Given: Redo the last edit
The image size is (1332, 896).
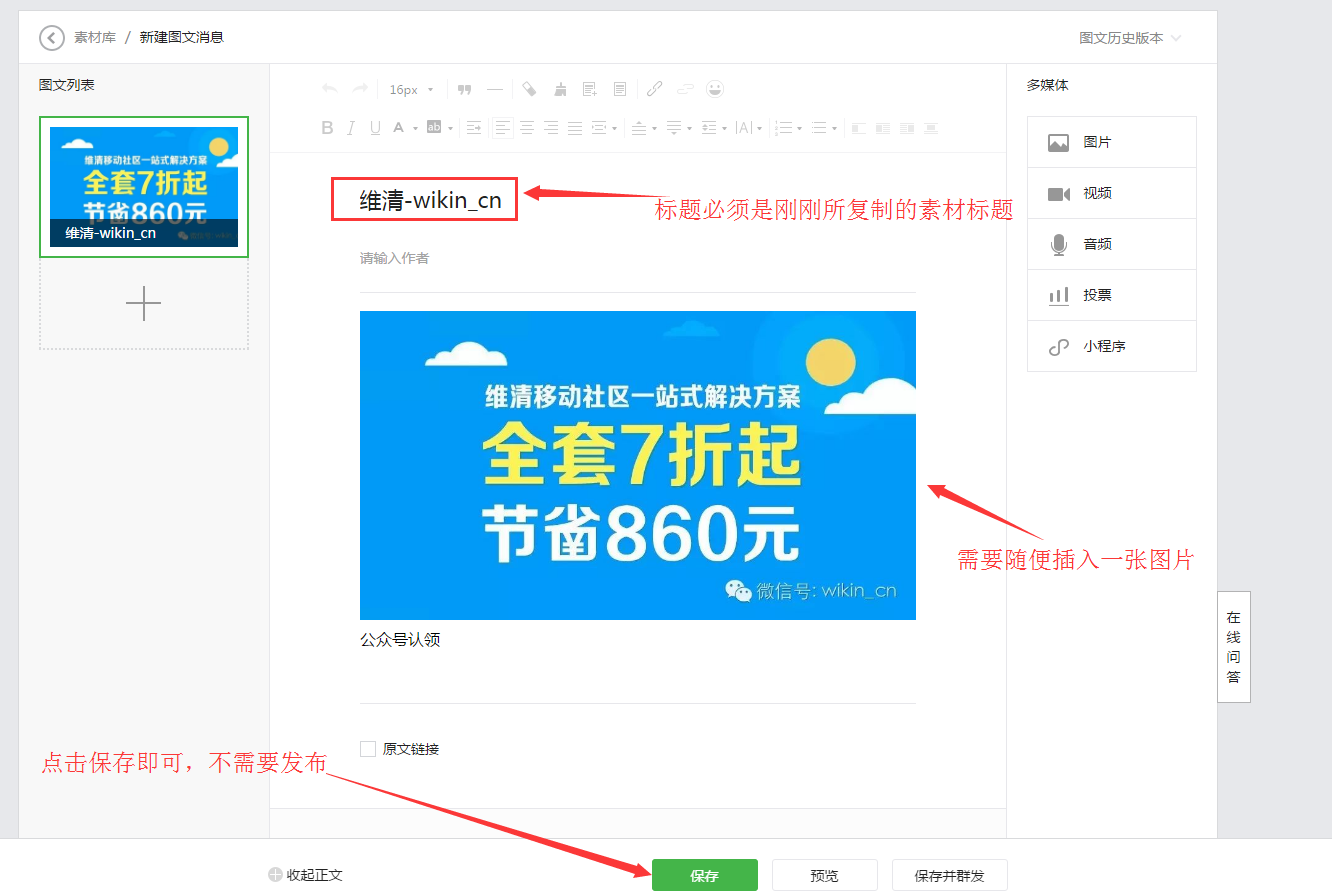Looking at the screenshot, I should tap(360, 89).
